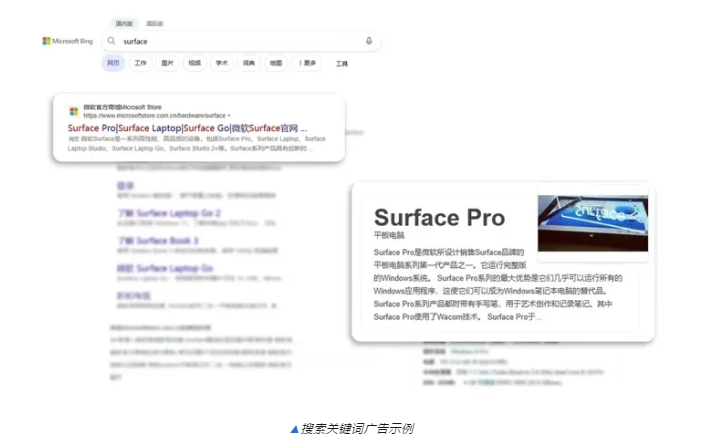This screenshot has width=727, height=448.
Task: Select the 图片 filter tab
Action: point(167,63)
